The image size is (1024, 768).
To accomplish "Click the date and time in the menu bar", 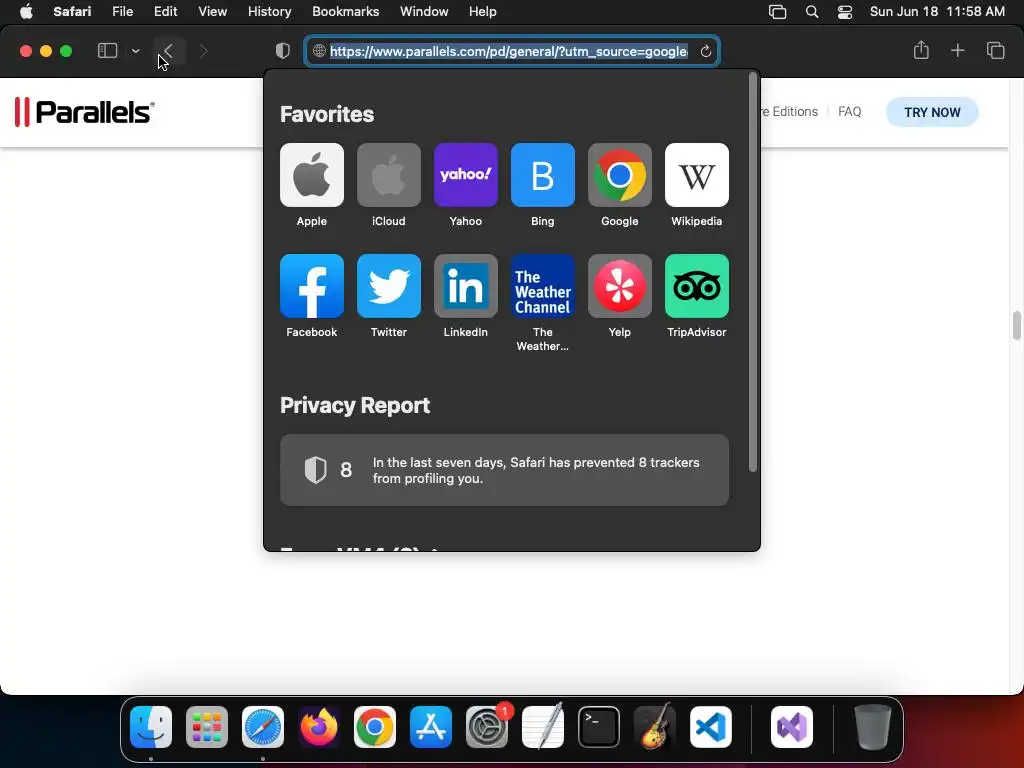I will (x=937, y=12).
